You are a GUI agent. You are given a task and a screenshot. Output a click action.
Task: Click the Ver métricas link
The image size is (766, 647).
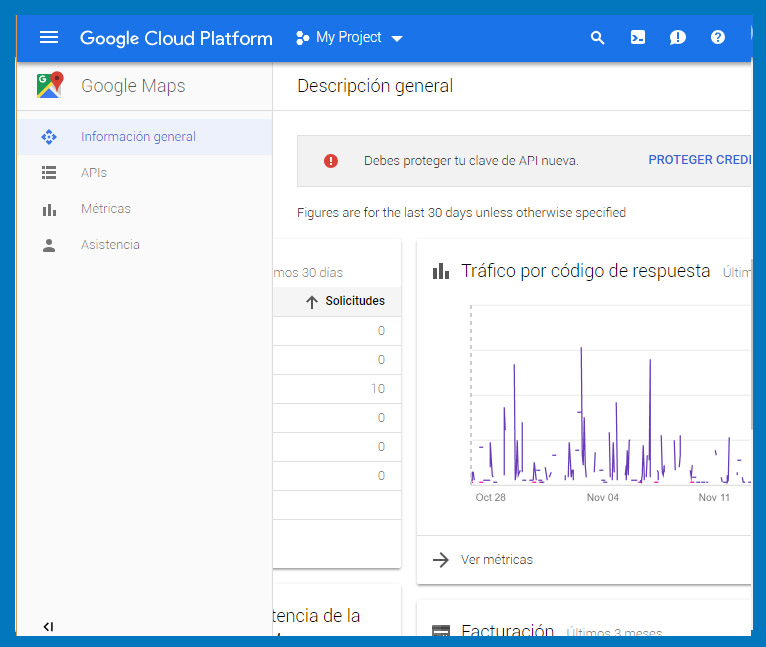pyautogui.click(x=496, y=560)
